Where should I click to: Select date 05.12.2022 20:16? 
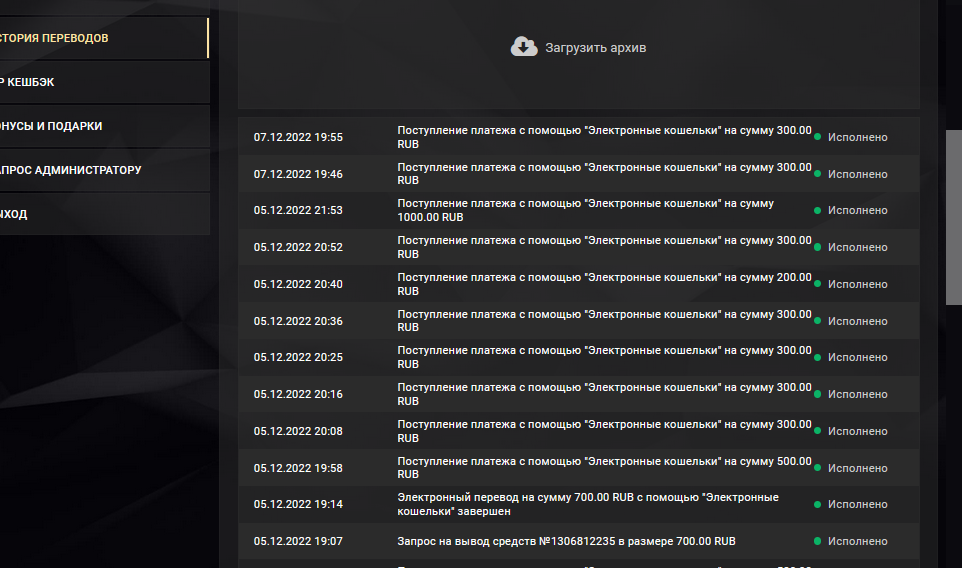tap(298, 394)
